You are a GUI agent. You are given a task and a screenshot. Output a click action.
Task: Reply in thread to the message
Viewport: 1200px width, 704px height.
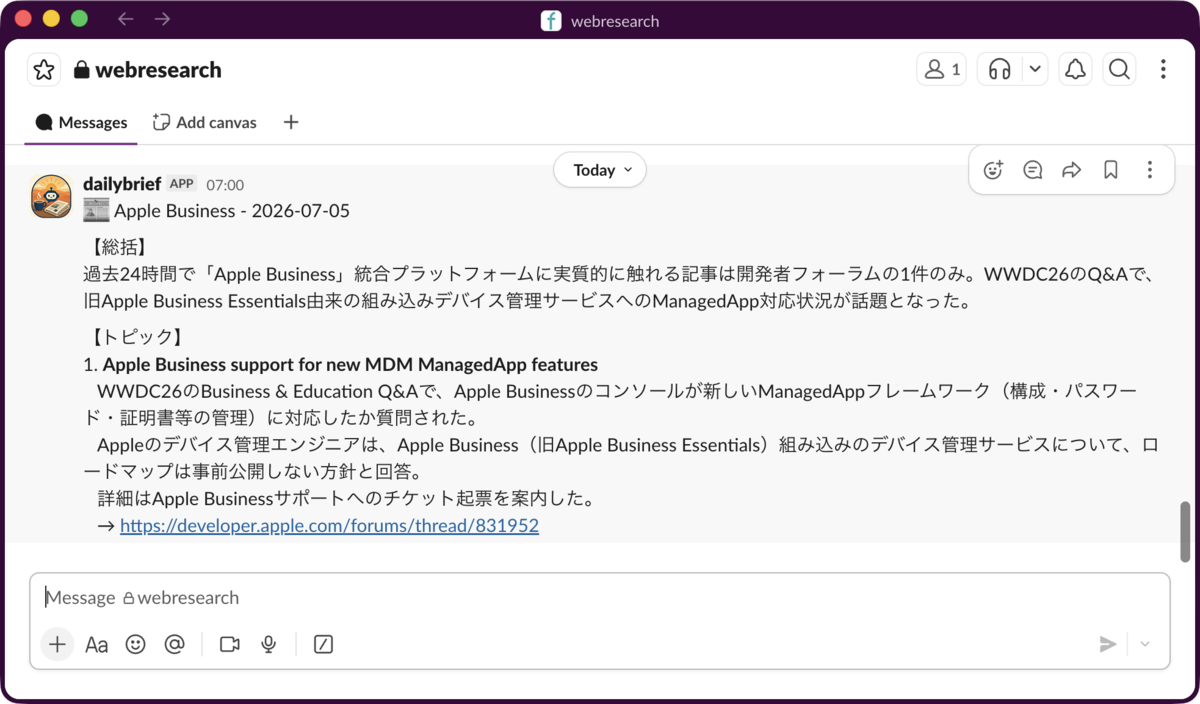pyautogui.click(x=1033, y=170)
